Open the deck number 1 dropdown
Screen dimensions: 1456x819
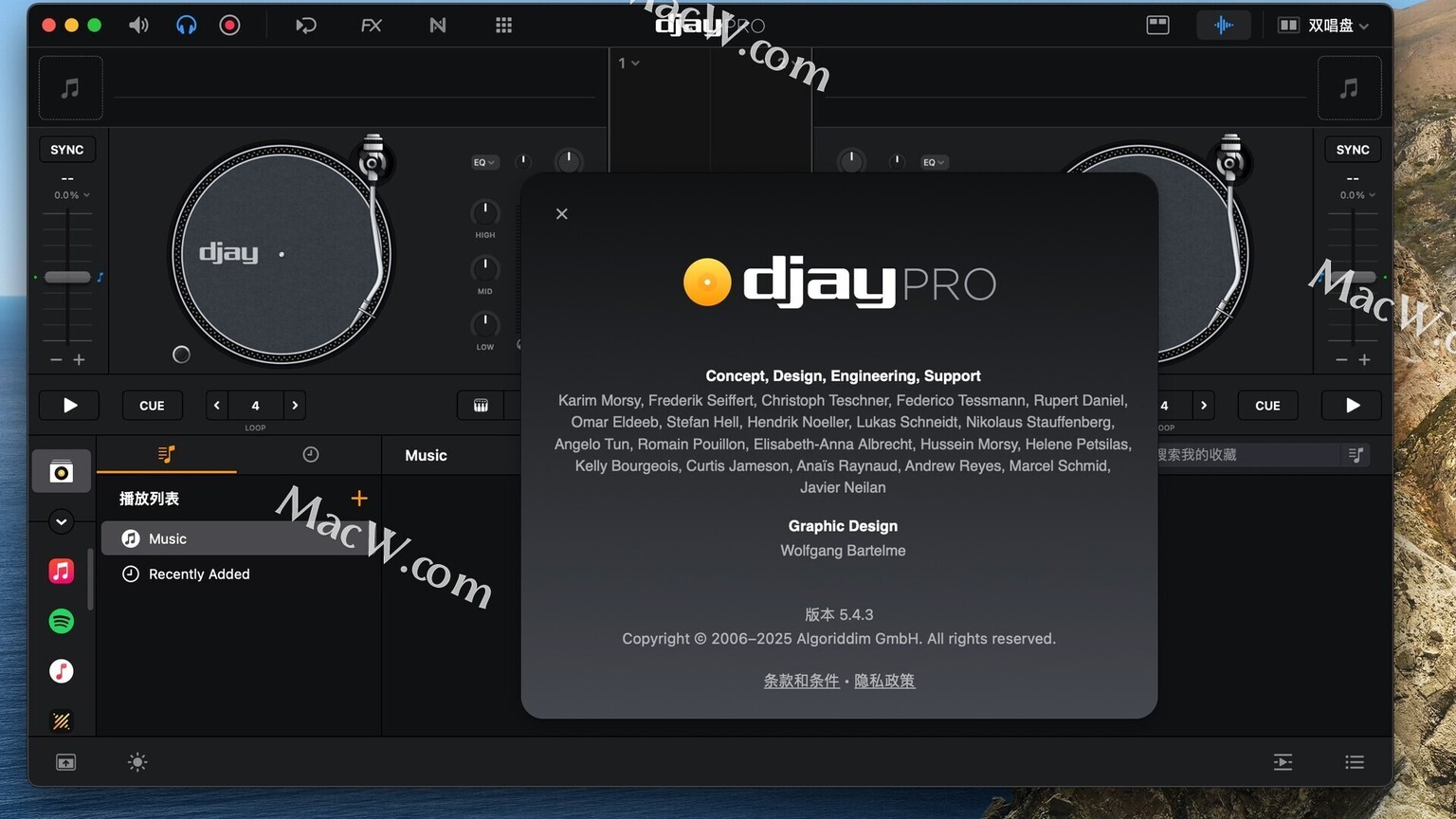[x=628, y=64]
